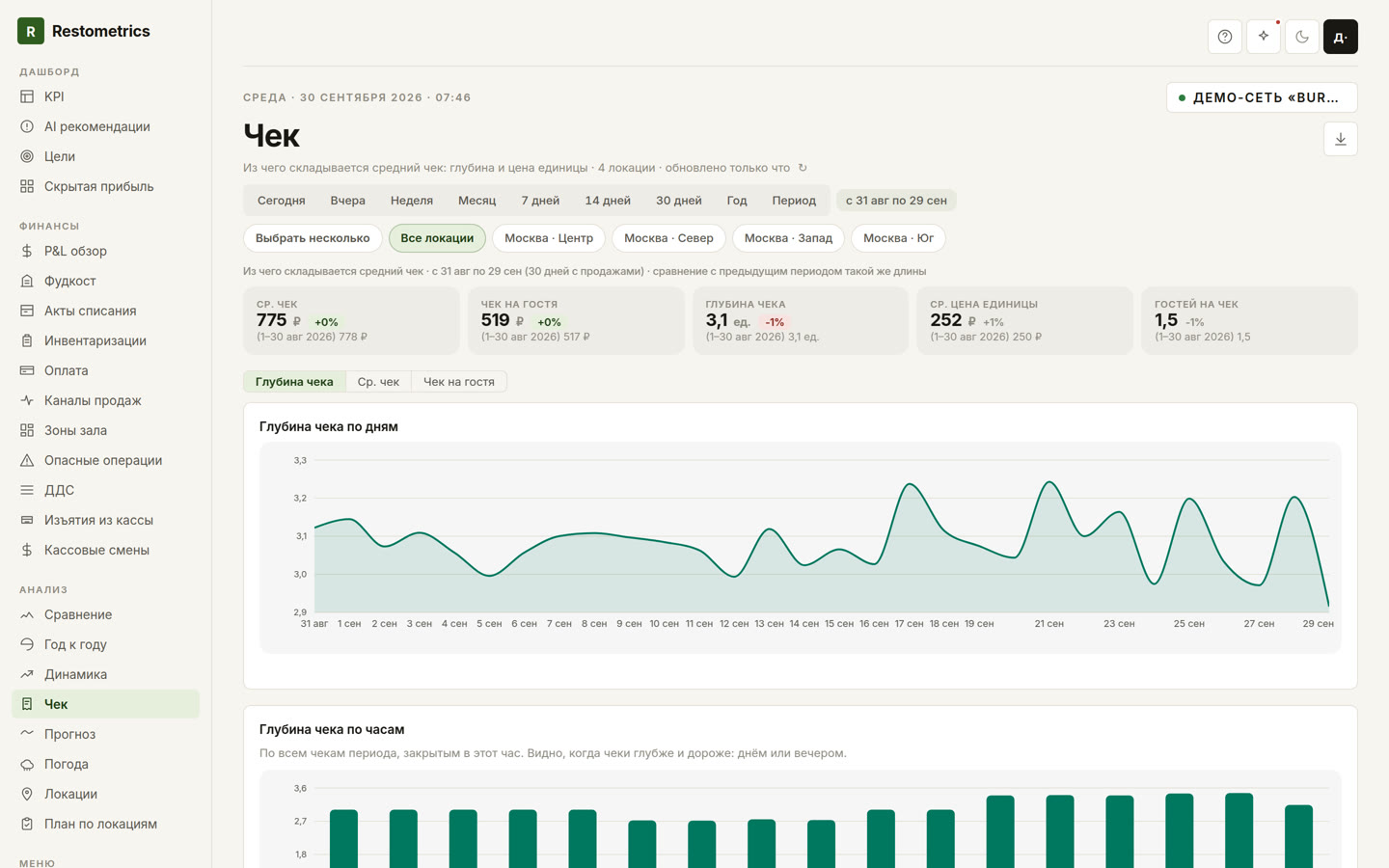Click the Гостей на чек 1,5 card
Image resolution: width=1389 pixels, height=868 pixels.
pyautogui.click(x=1249, y=320)
